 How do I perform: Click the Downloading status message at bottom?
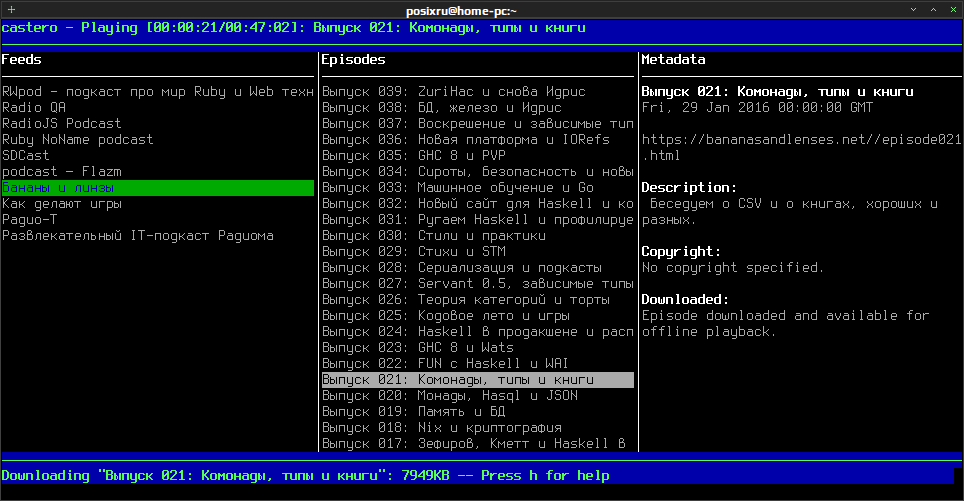[306, 475]
